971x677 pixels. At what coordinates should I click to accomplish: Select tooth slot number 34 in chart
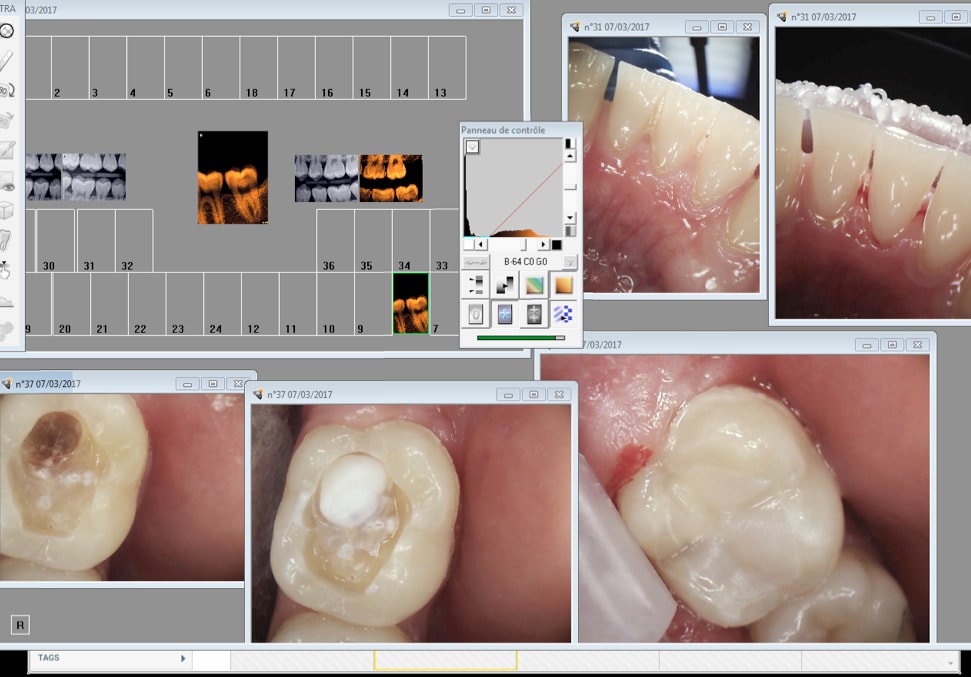(x=404, y=266)
